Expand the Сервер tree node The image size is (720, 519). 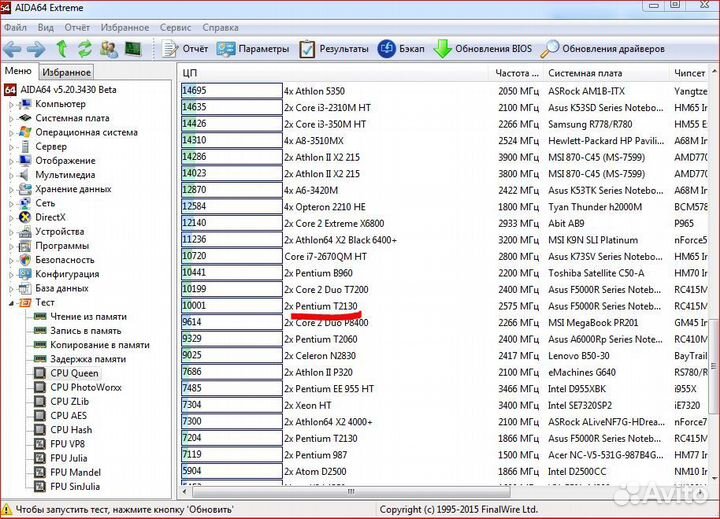click(11, 147)
